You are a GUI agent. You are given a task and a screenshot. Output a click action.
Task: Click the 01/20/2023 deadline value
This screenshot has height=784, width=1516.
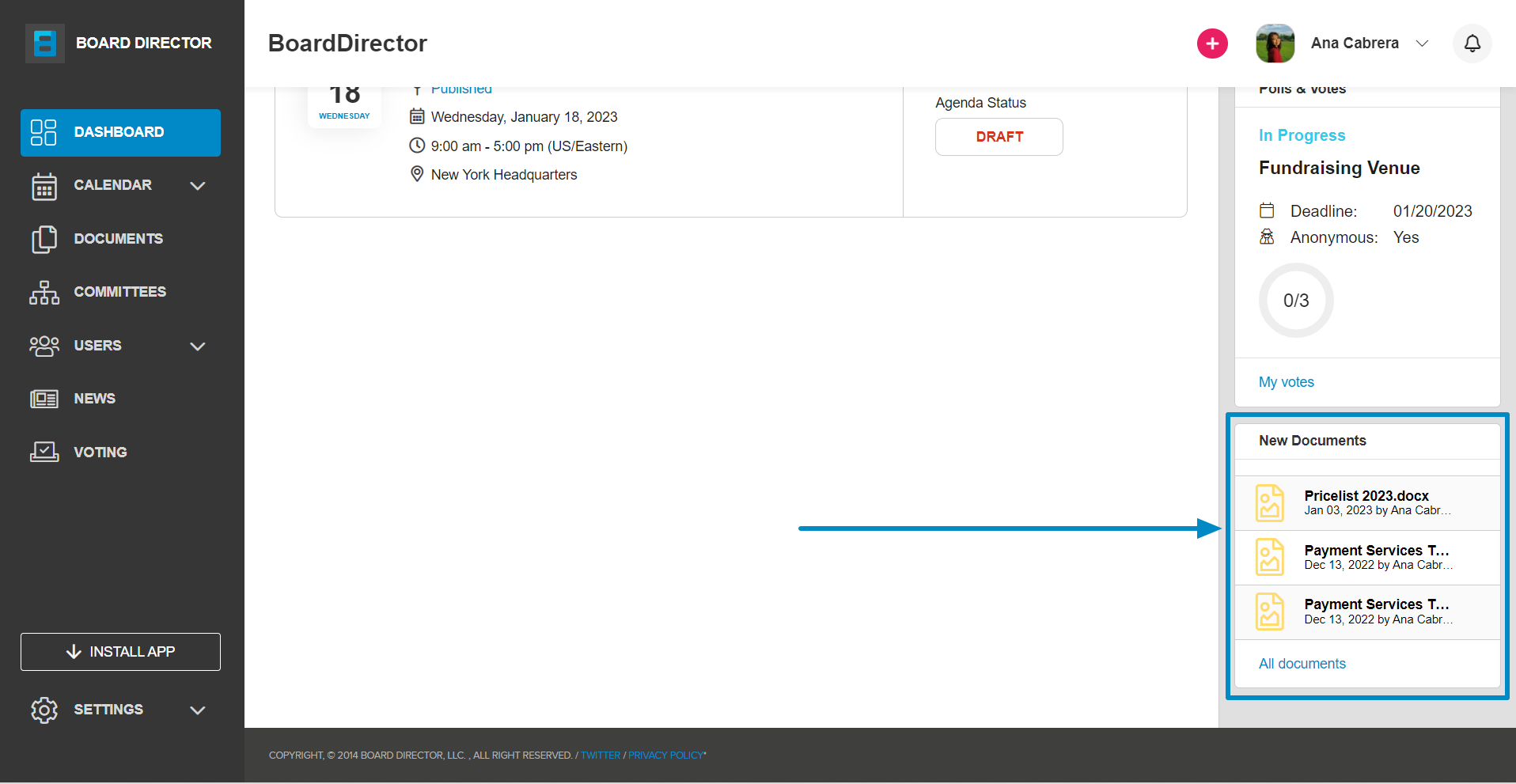1432,211
